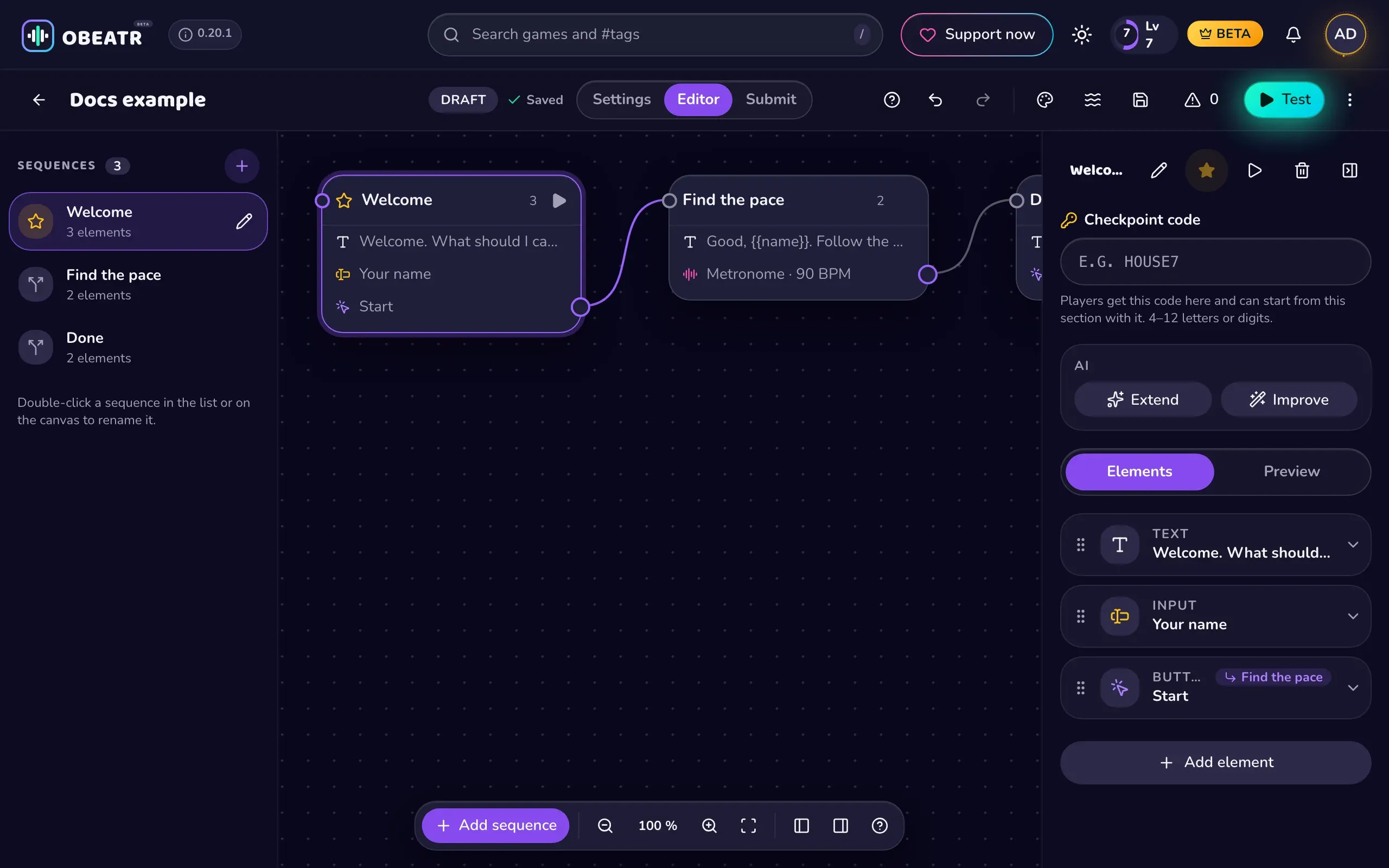Delete sequence with the trash icon
This screenshot has width=1389, height=868.
(1302, 170)
